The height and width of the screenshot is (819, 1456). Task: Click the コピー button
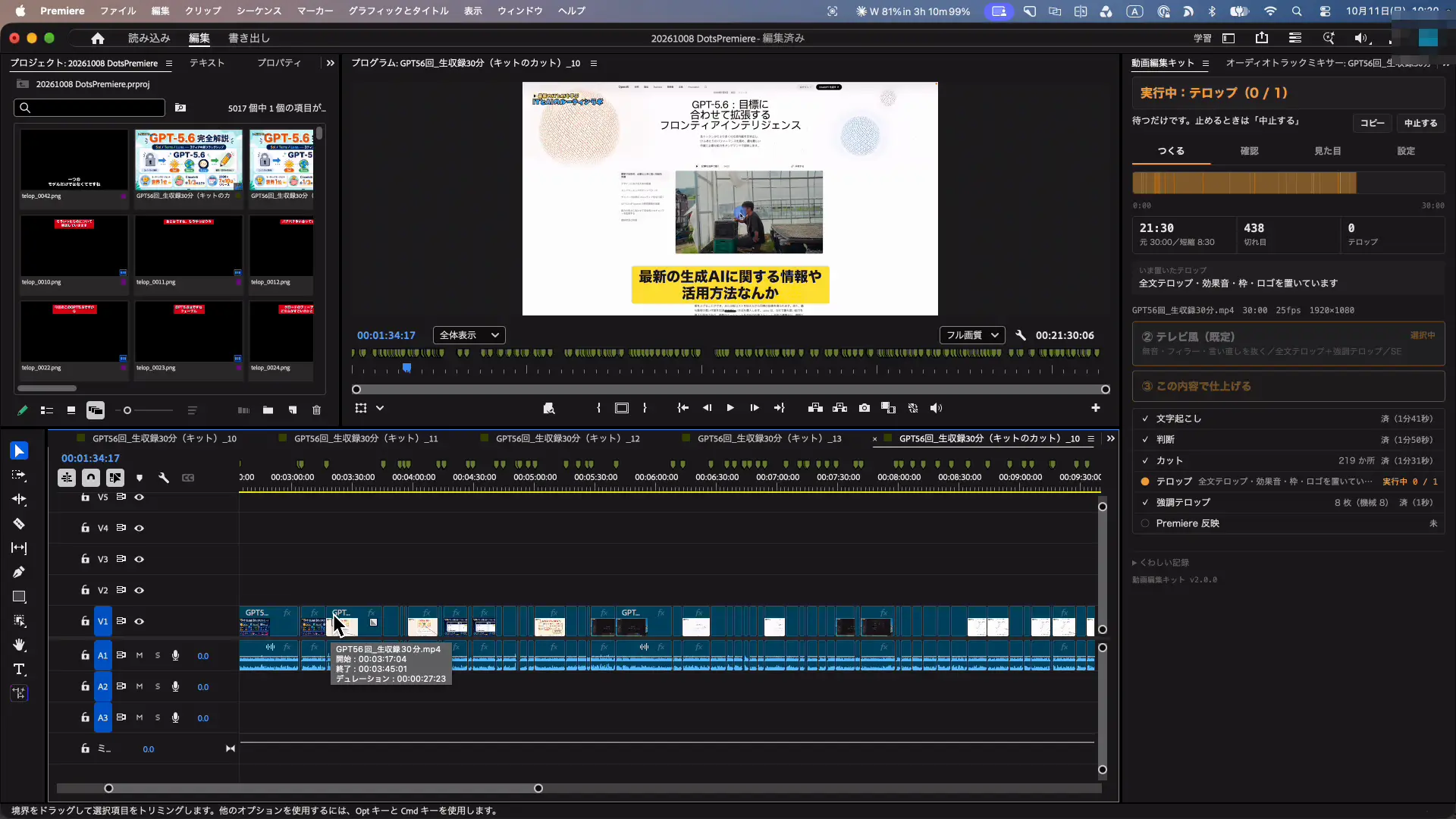pos(1372,123)
